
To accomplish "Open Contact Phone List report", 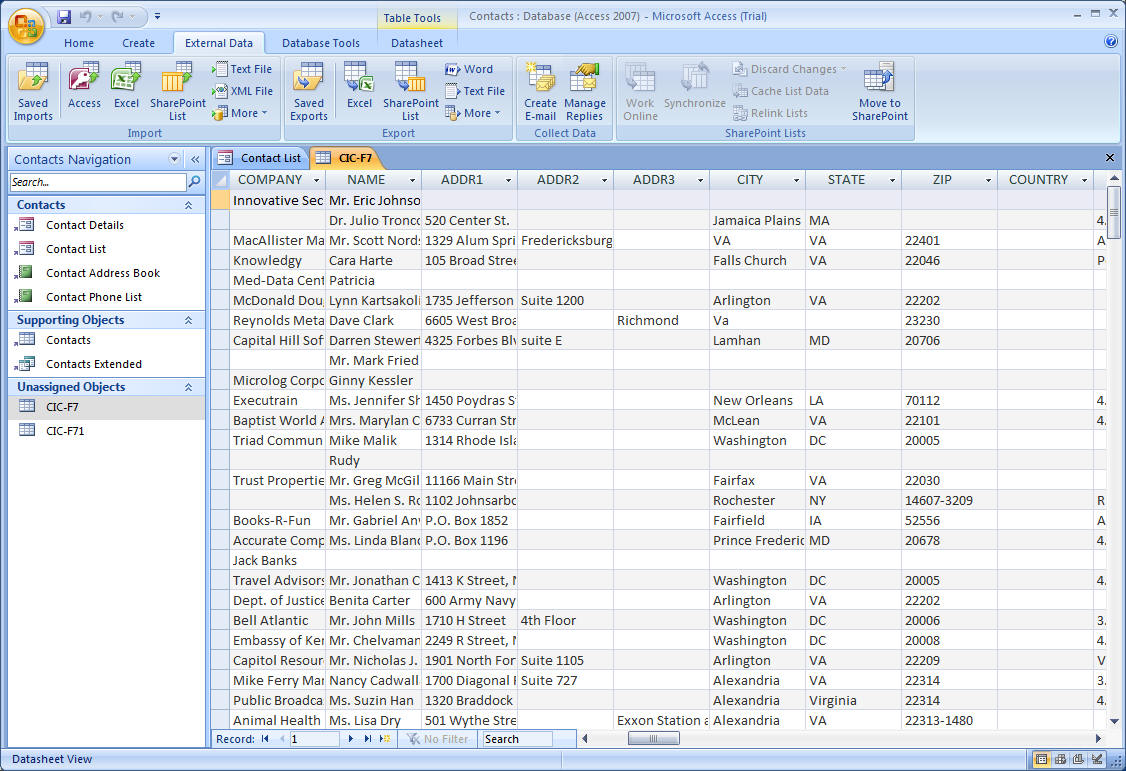I will tap(94, 296).
